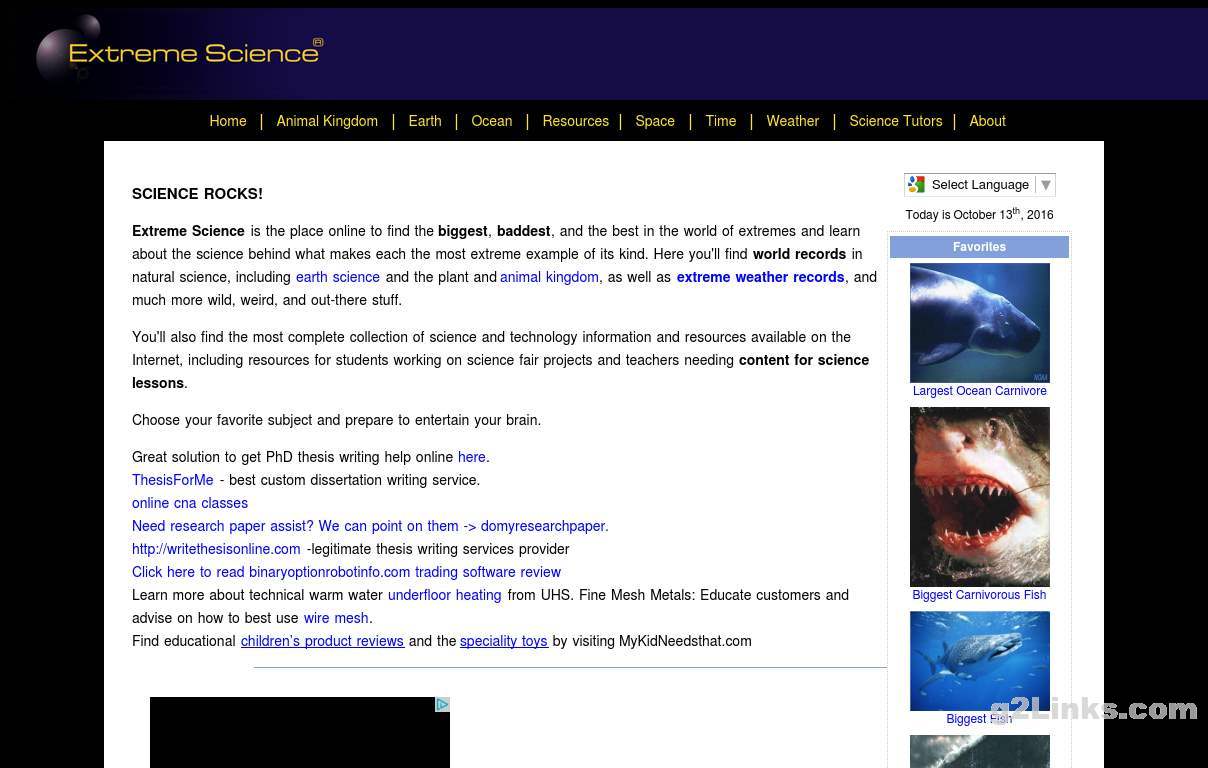The width and height of the screenshot is (1208, 768).
Task: Click the AdChoices icon on the ad
Action: (x=442, y=705)
